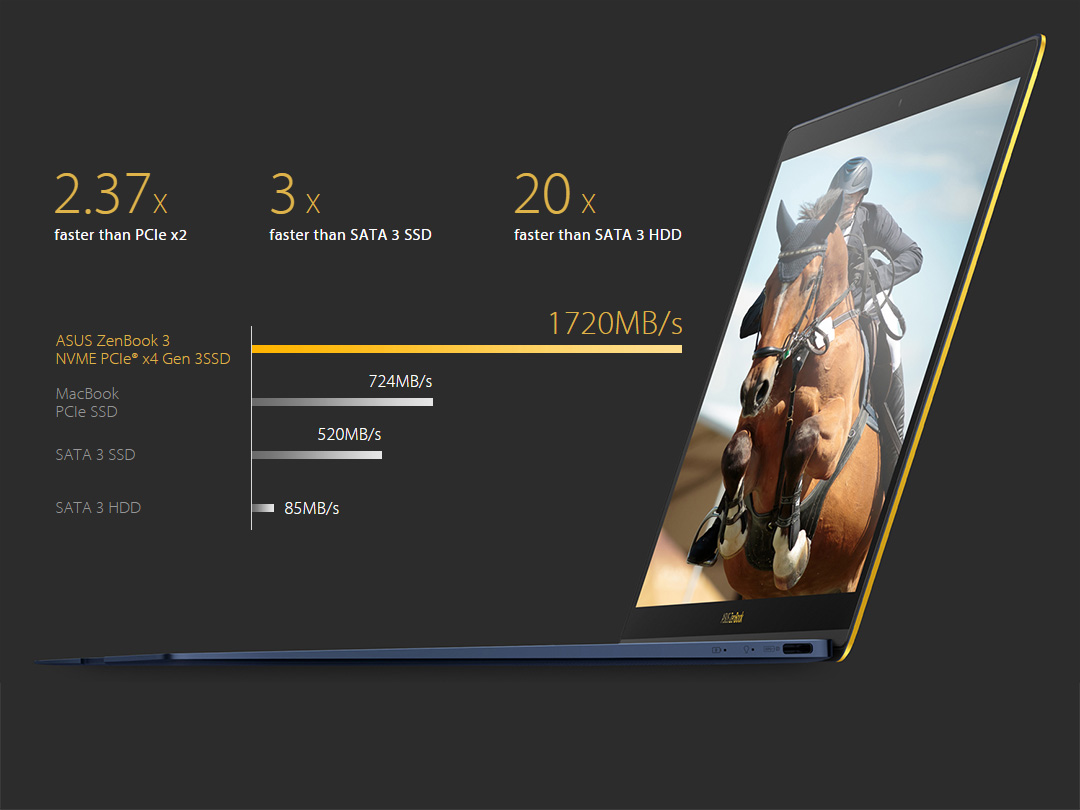The height and width of the screenshot is (810, 1080).
Task: Click the USB-C port on the laptop edge
Action: [x=798, y=649]
